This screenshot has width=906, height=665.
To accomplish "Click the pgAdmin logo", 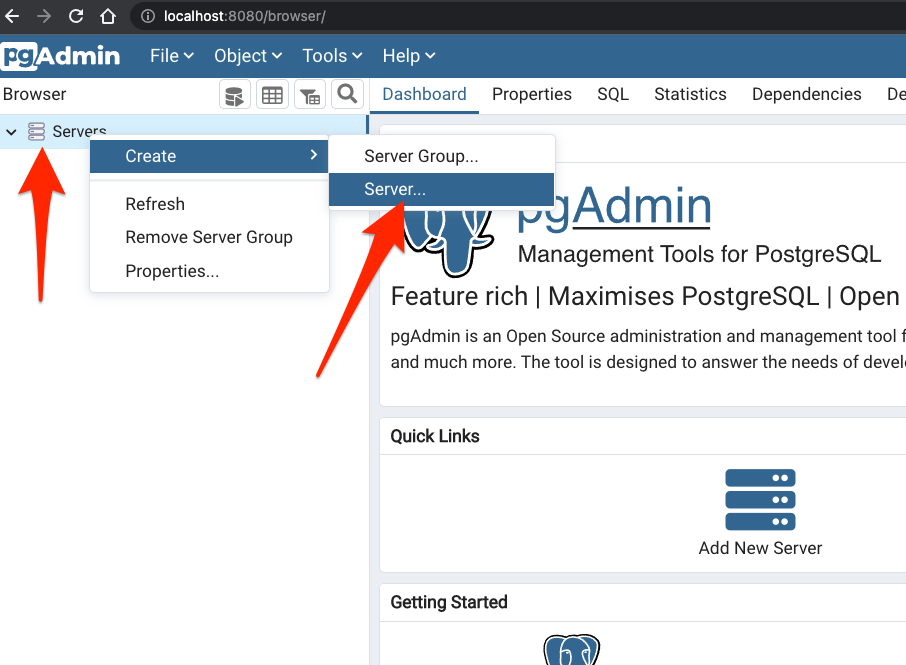I will click(61, 56).
